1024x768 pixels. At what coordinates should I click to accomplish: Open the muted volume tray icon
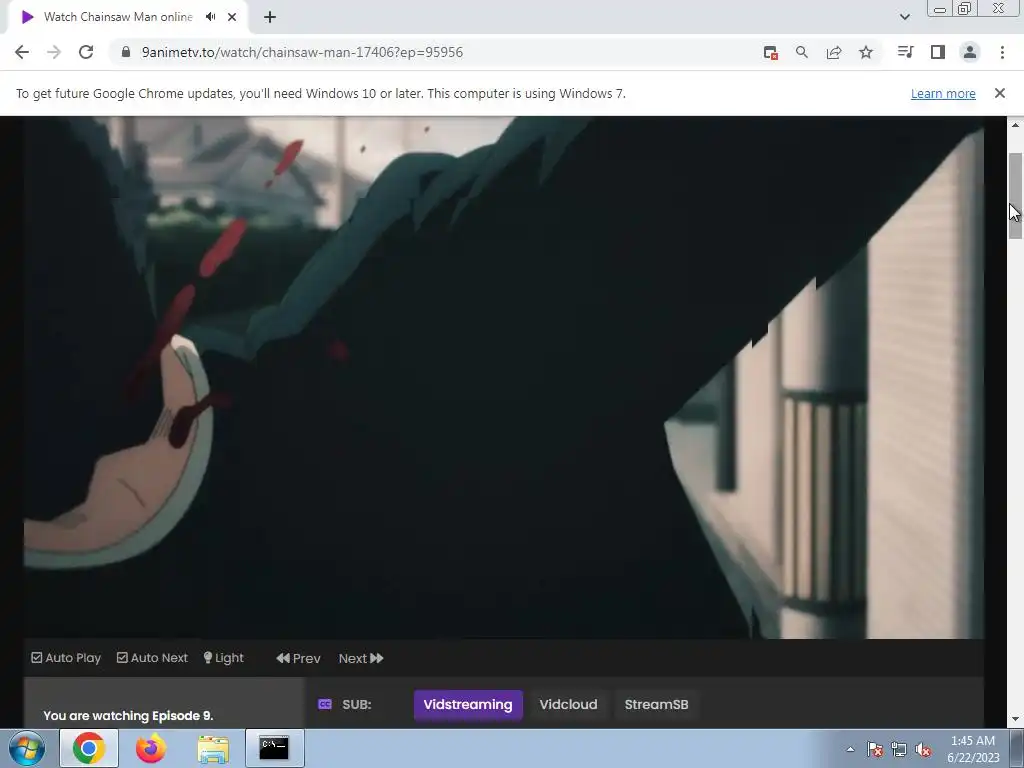point(923,749)
